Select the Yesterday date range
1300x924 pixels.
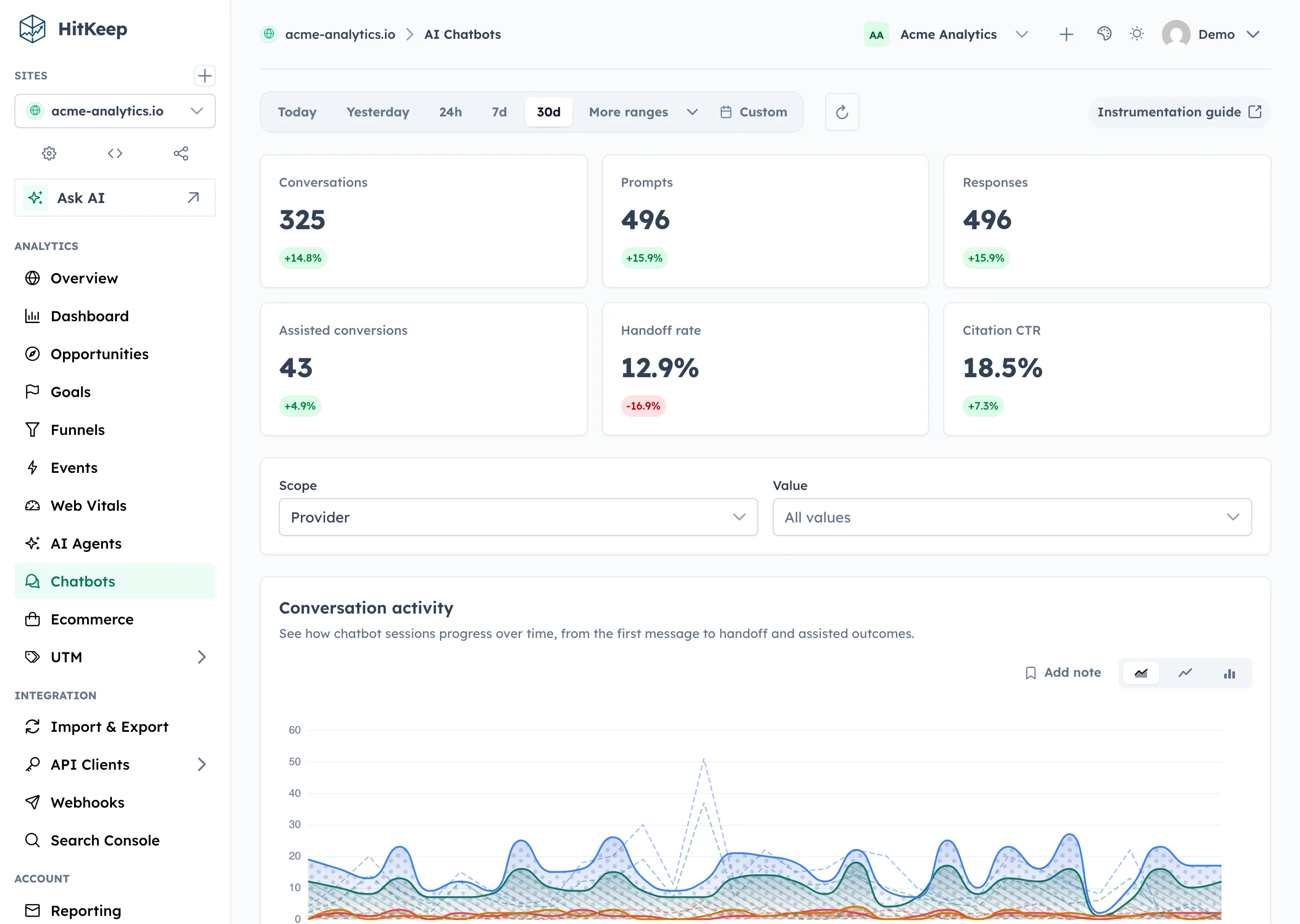(378, 112)
